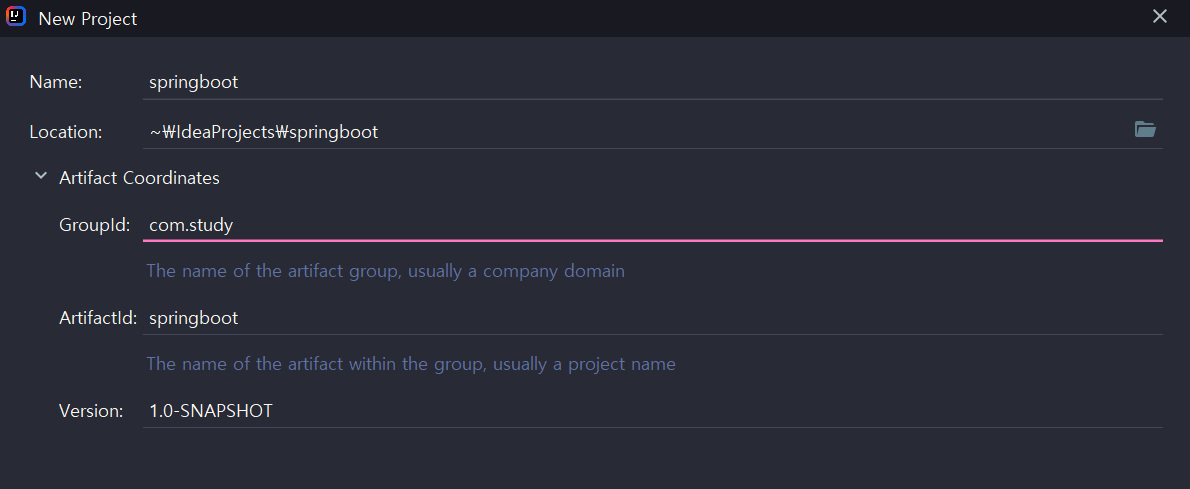
Task: Click the project name hint under ArtifactId
Action: (x=411, y=364)
